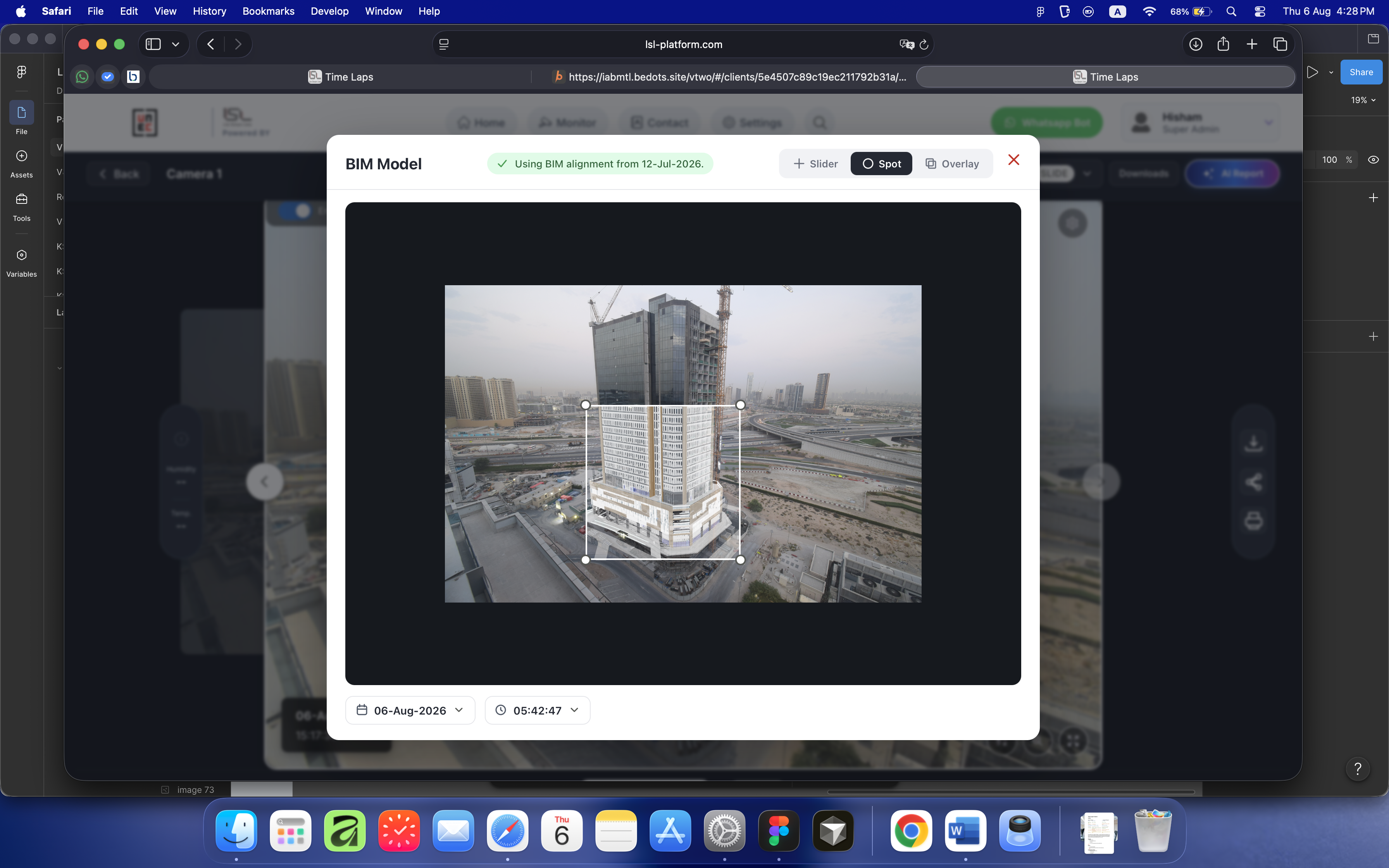Viewport: 1389px width, 868px height.
Task: Switch to Overlay comparison mode
Action: pos(952,164)
